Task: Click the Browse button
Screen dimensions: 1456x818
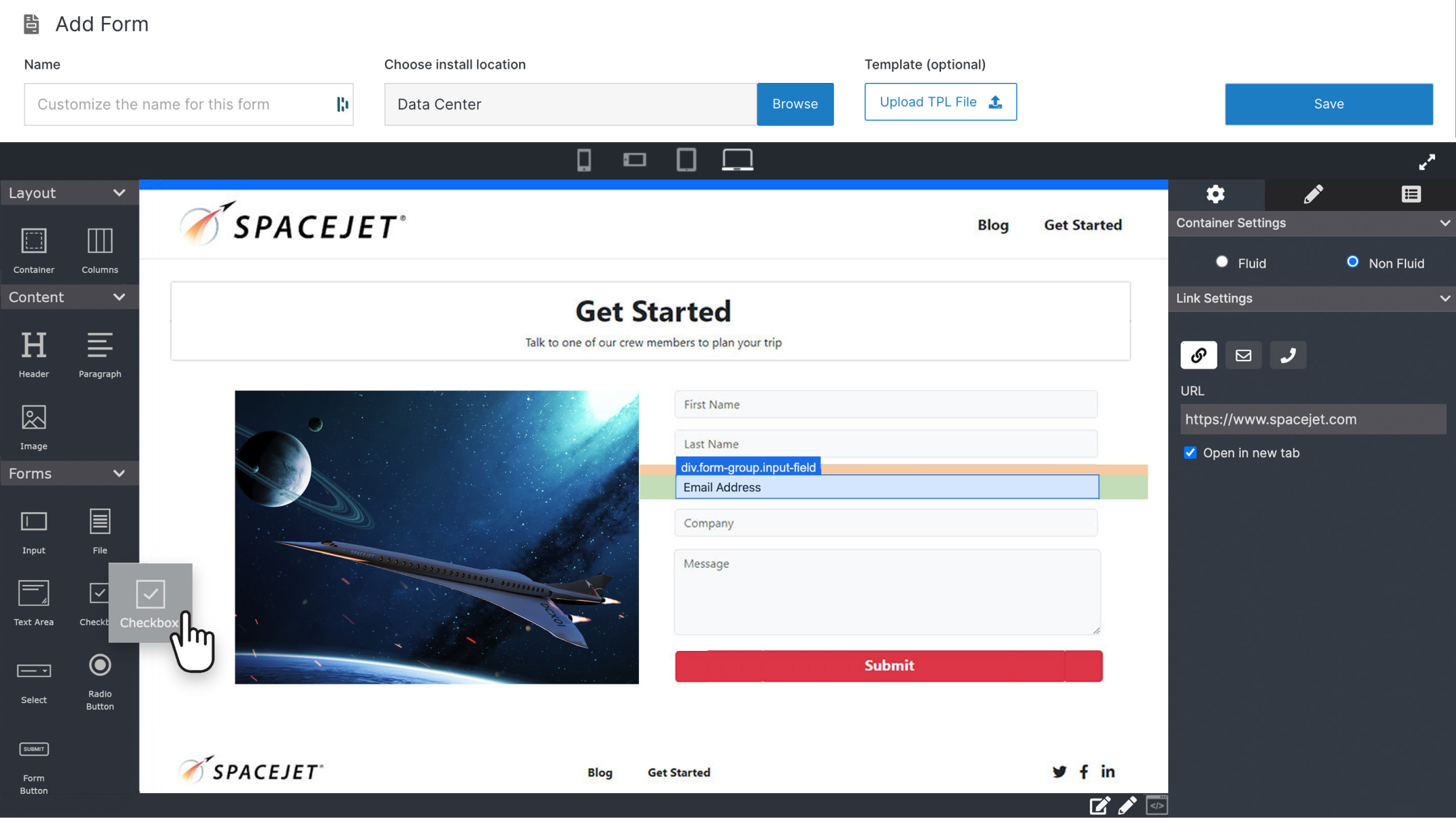Action: 795,104
